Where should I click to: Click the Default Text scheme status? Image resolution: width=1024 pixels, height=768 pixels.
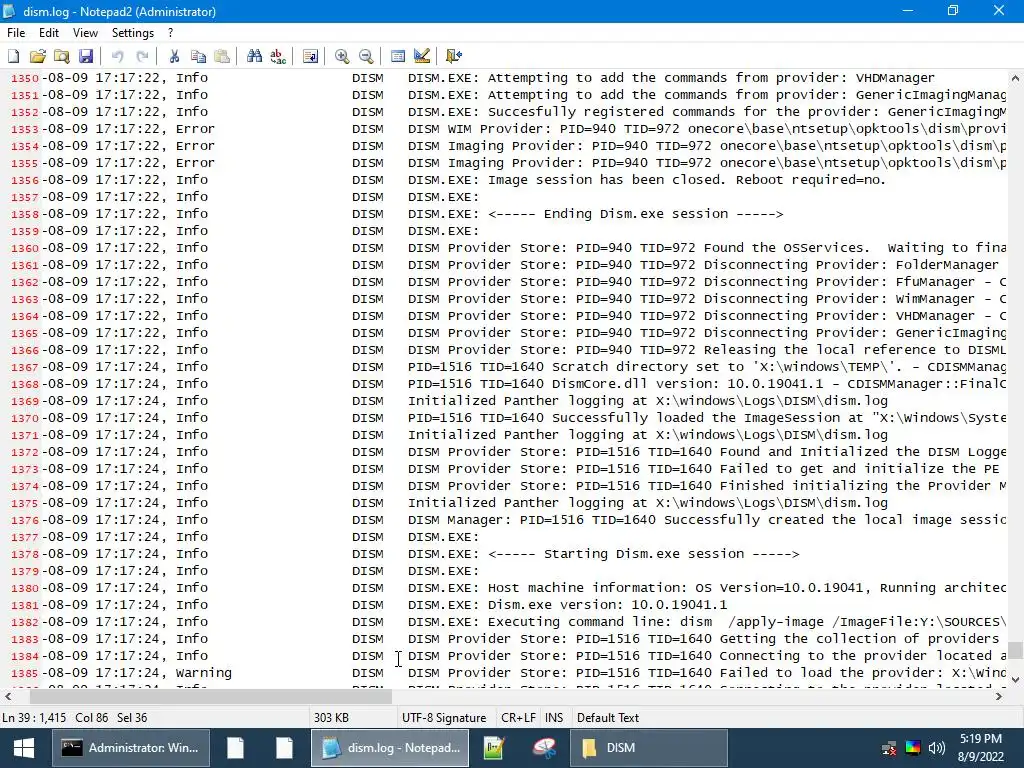(608, 717)
